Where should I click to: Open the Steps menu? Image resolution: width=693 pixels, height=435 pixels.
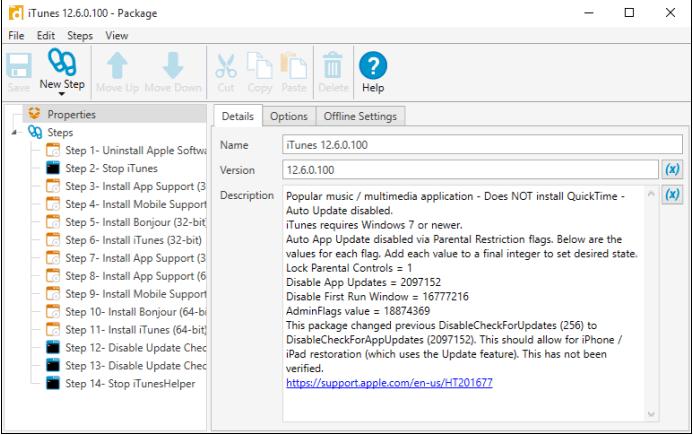pyautogui.click(x=80, y=35)
